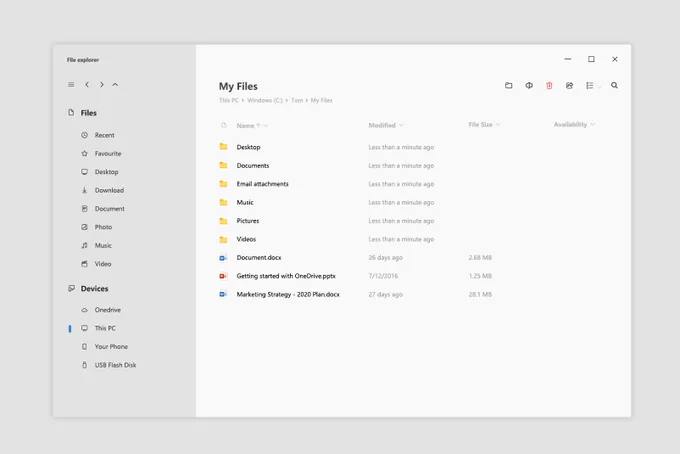
Task: Select This PC under Devices
Action: 98,328
